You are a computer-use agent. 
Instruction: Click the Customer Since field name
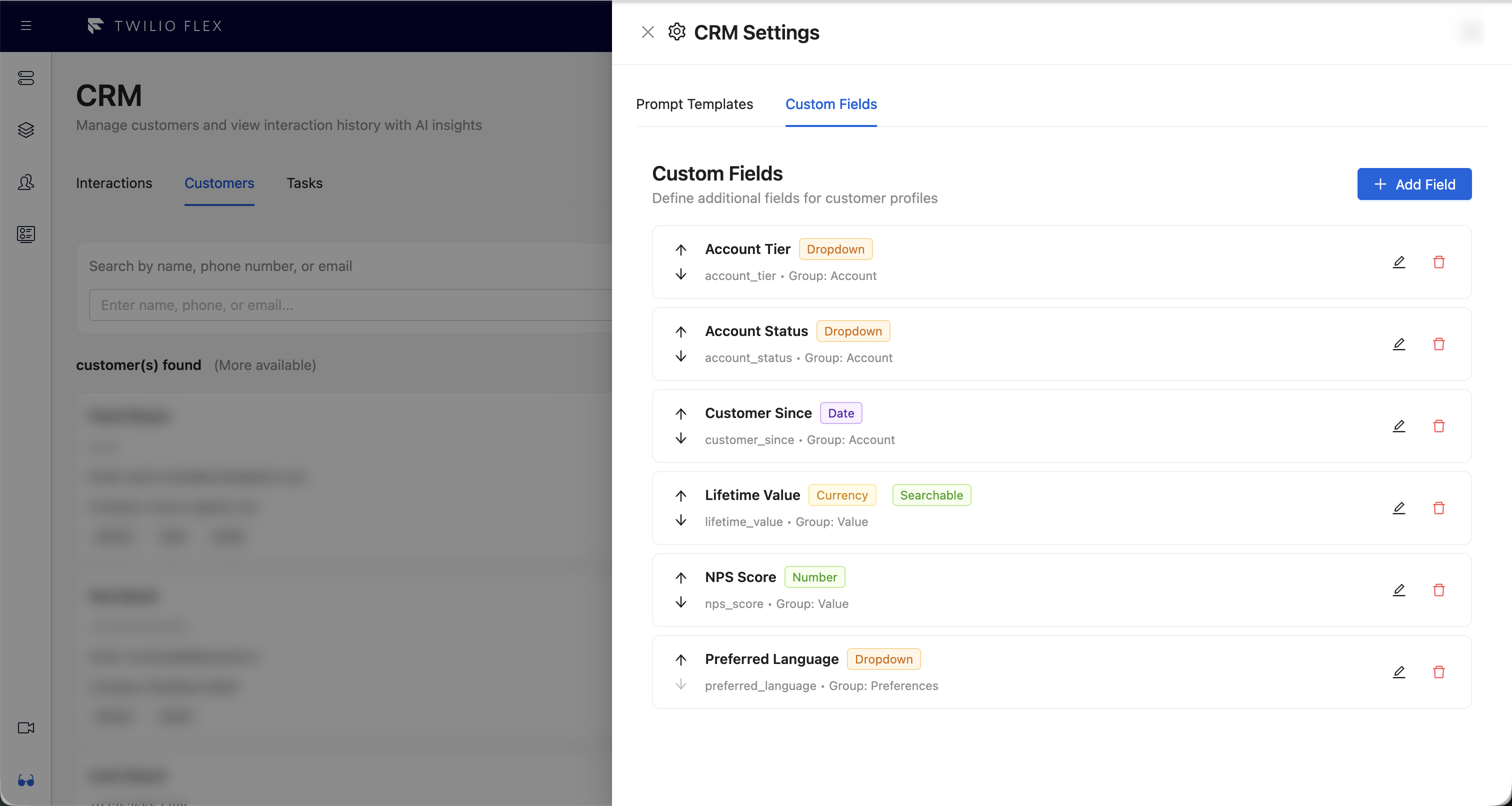click(758, 413)
